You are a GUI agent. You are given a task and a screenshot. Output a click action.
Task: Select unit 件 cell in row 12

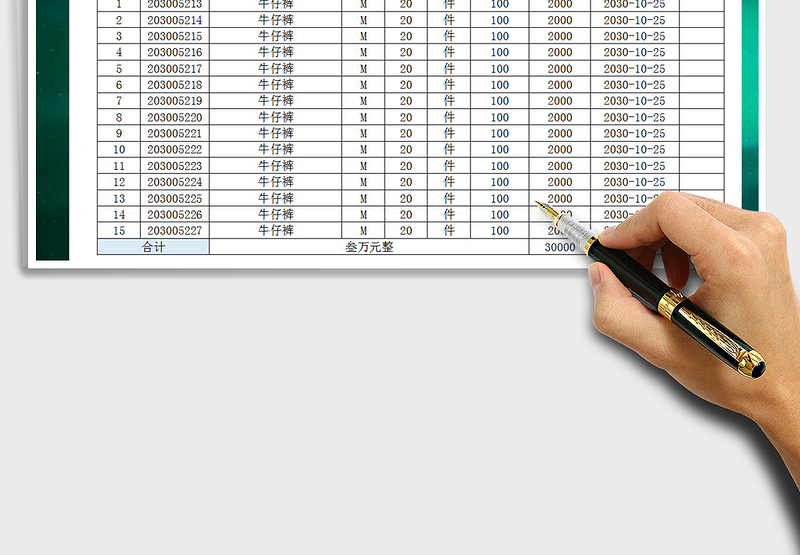[449, 182]
